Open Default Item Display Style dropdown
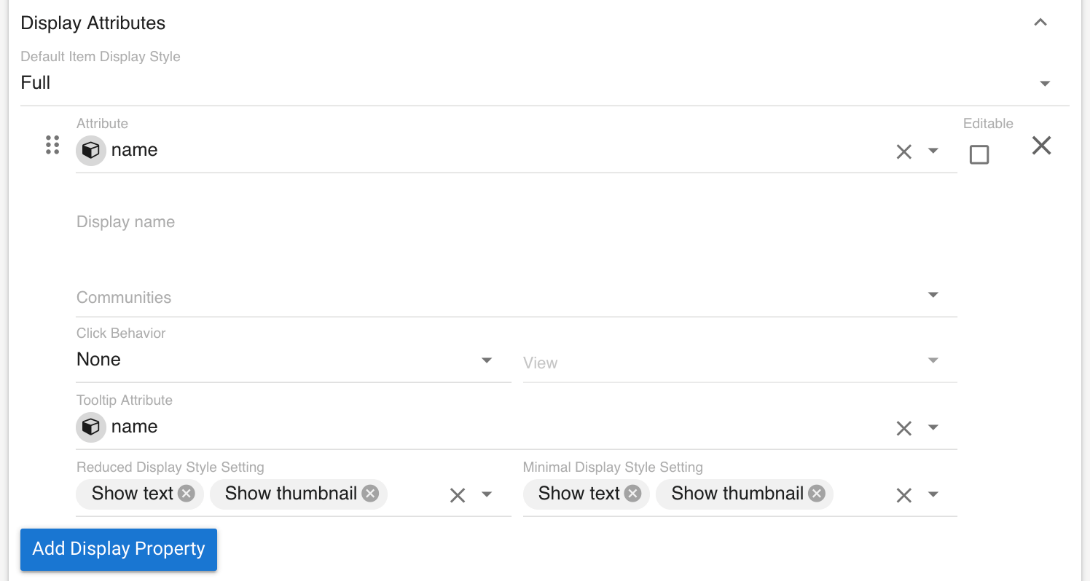The width and height of the screenshot is (1090, 581). coord(1044,84)
